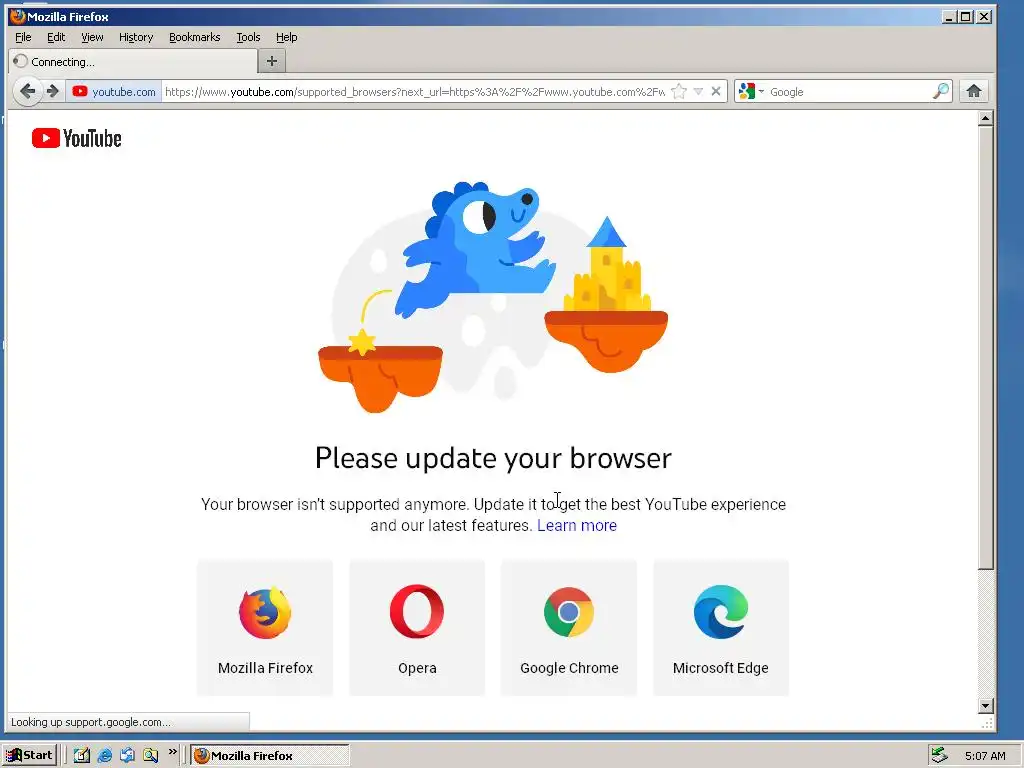This screenshot has width=1024, height=768.
Task: Go back with the Back arrow button
Action: point(27,91)
